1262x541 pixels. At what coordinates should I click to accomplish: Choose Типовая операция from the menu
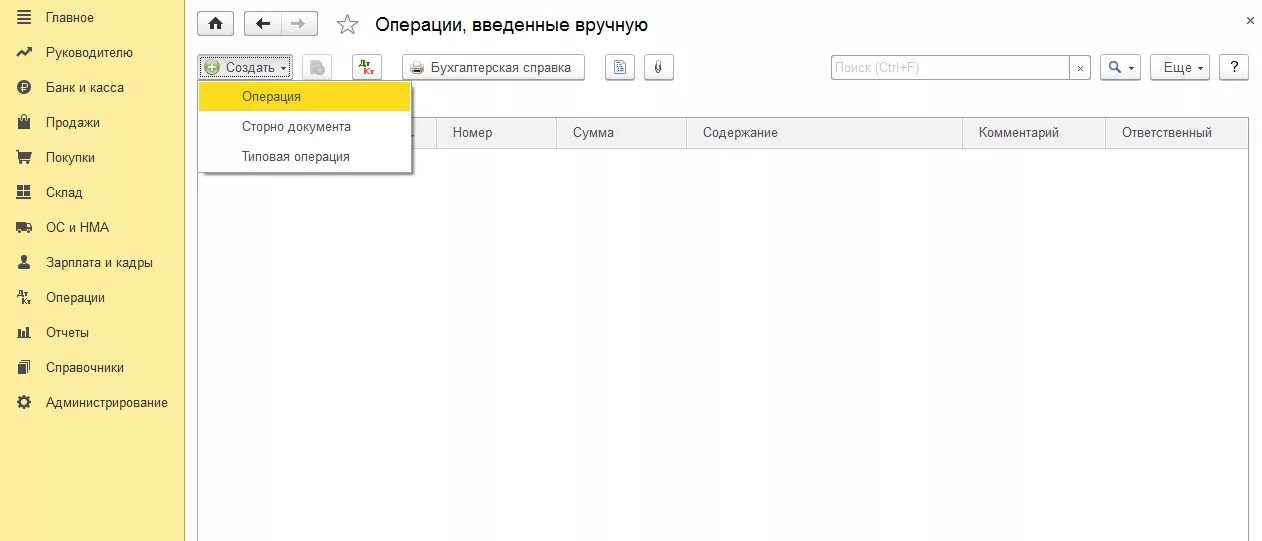pos(304,156)
